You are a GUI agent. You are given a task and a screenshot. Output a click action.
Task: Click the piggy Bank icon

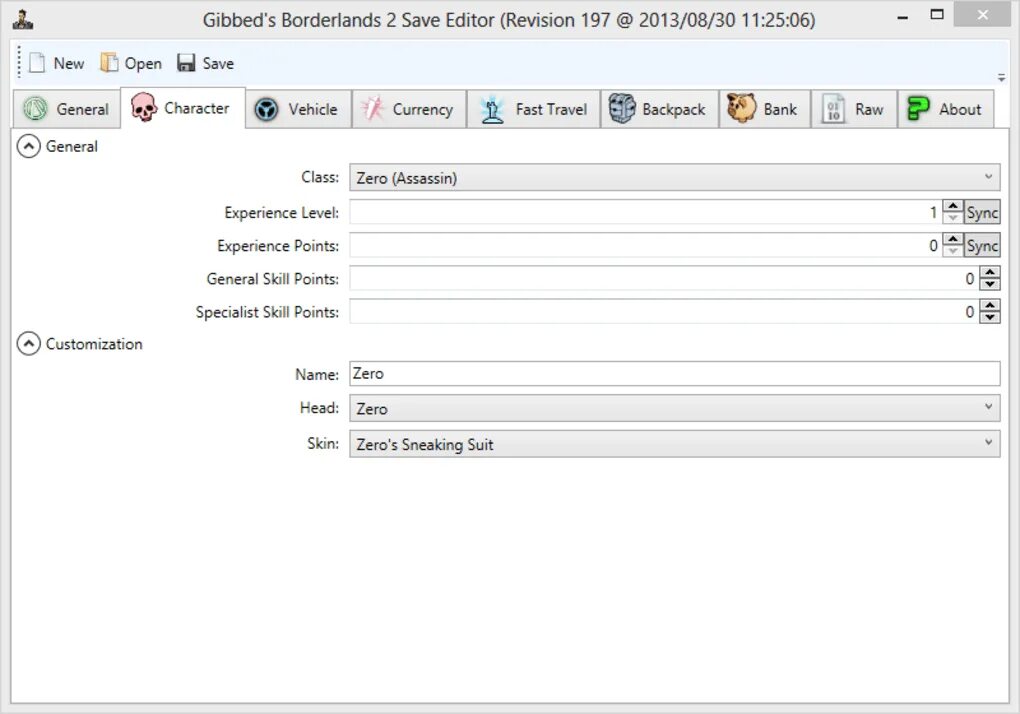[742, 108]
